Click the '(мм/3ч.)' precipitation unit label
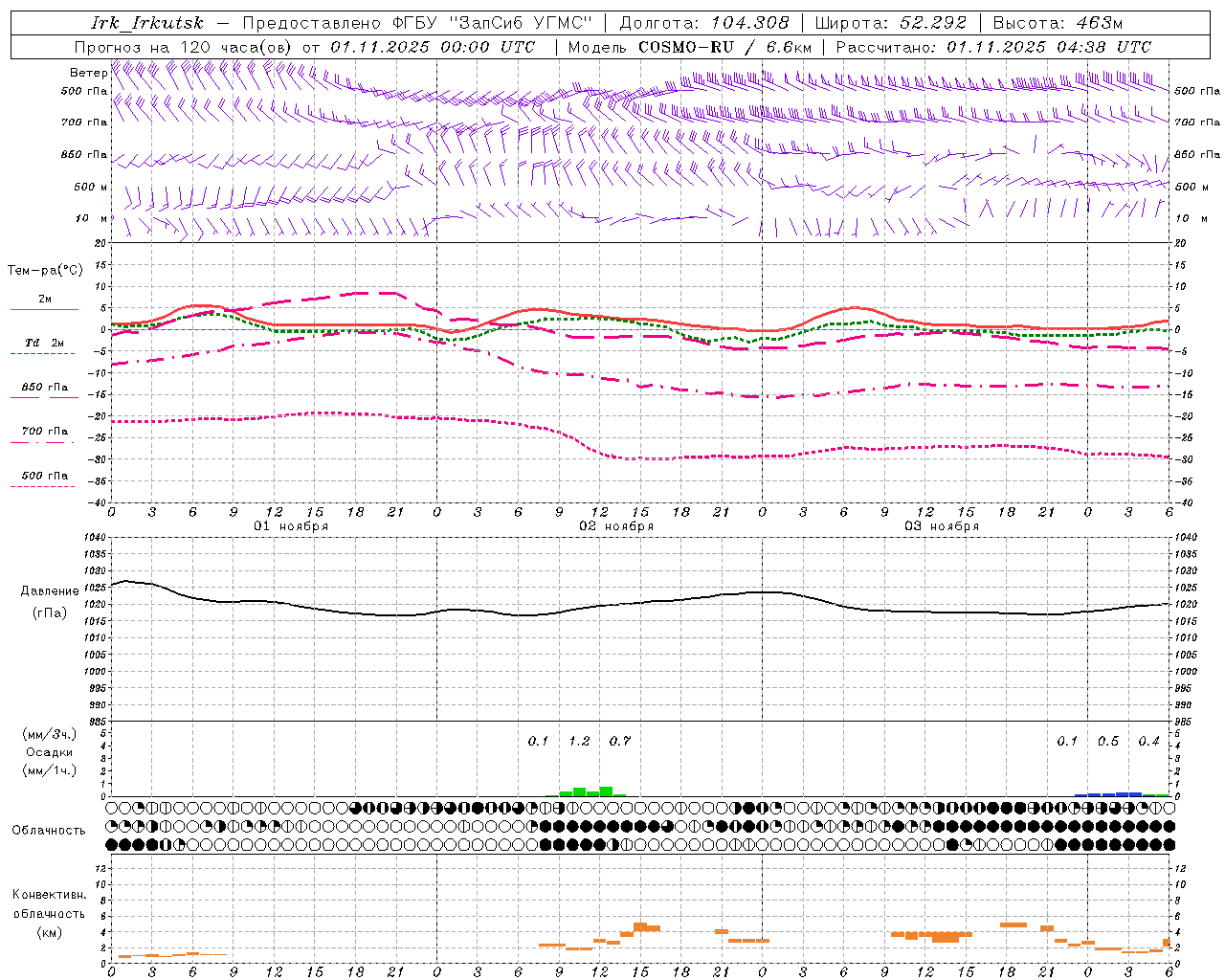 pyautogui.click(x=50, y=734)
